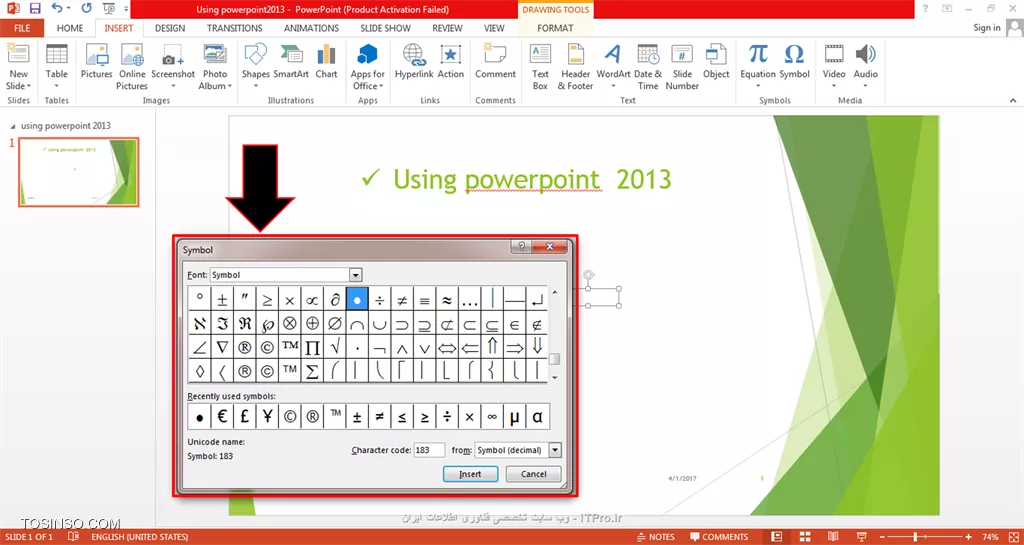Click the Character code input field
The width and height of the screenshot is (1024, 545).
tap(429, 450)
